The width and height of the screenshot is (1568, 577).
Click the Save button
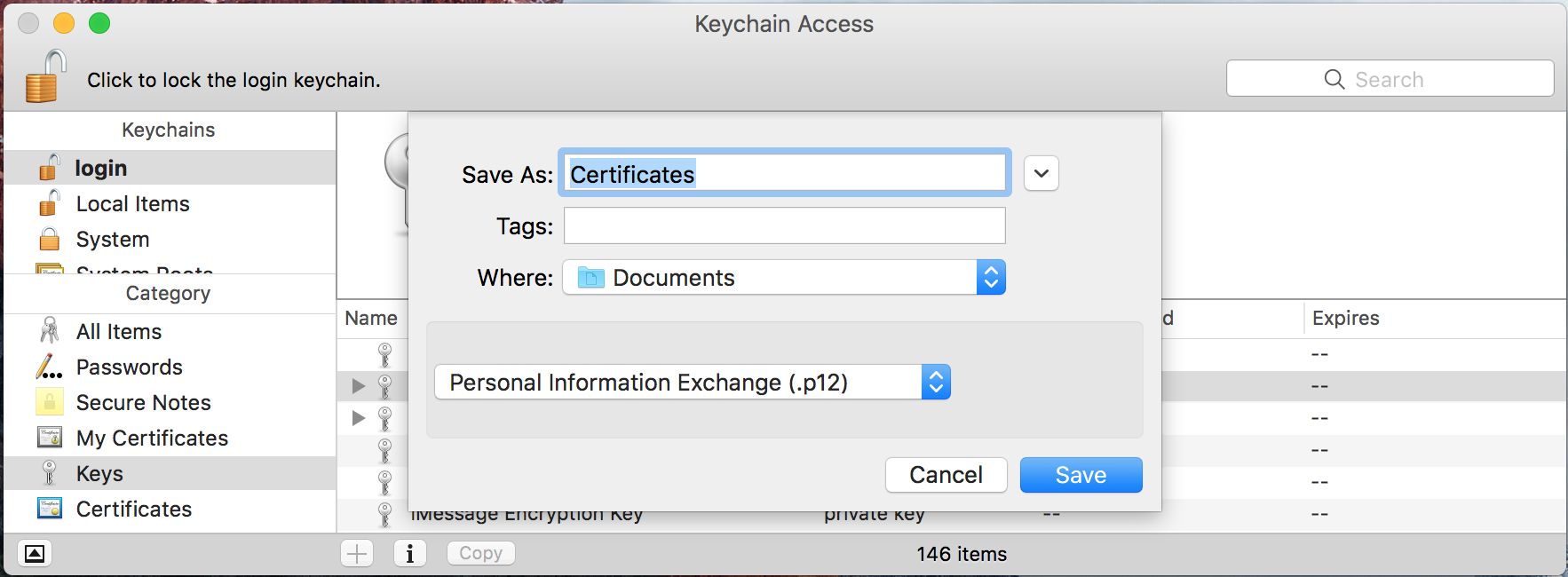pos(1081,475)
